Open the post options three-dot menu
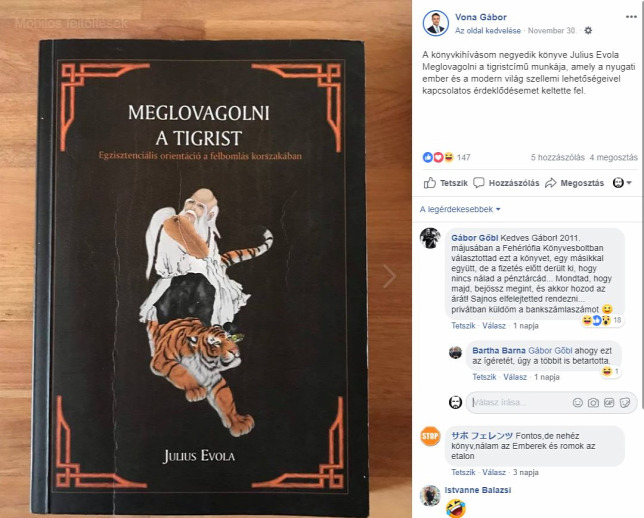The image size is (644, 518). pyautogui.click(x=631, y=17)
